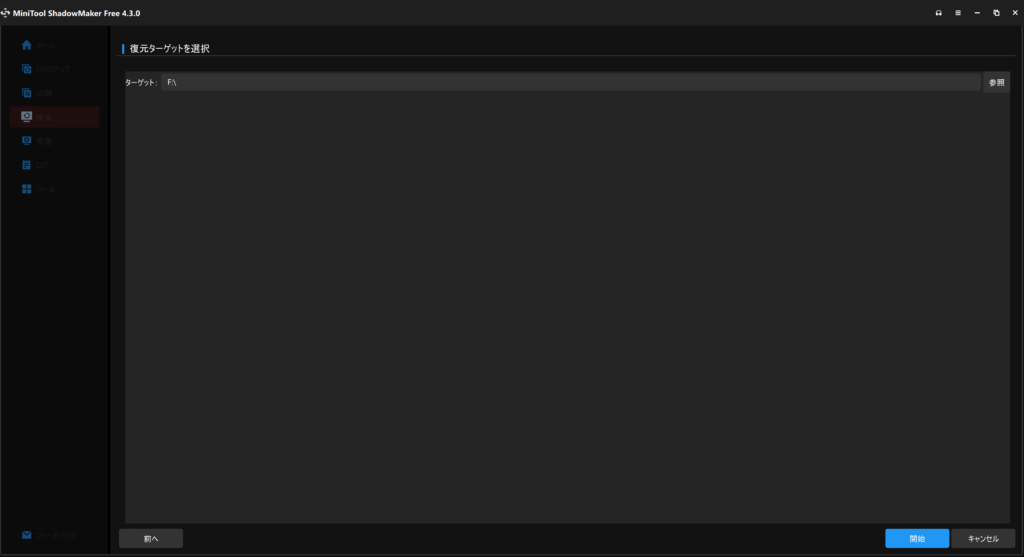1024x557 pixels.
Task: Start the restore with the blue 開始 button
Action: click(917, 539)
